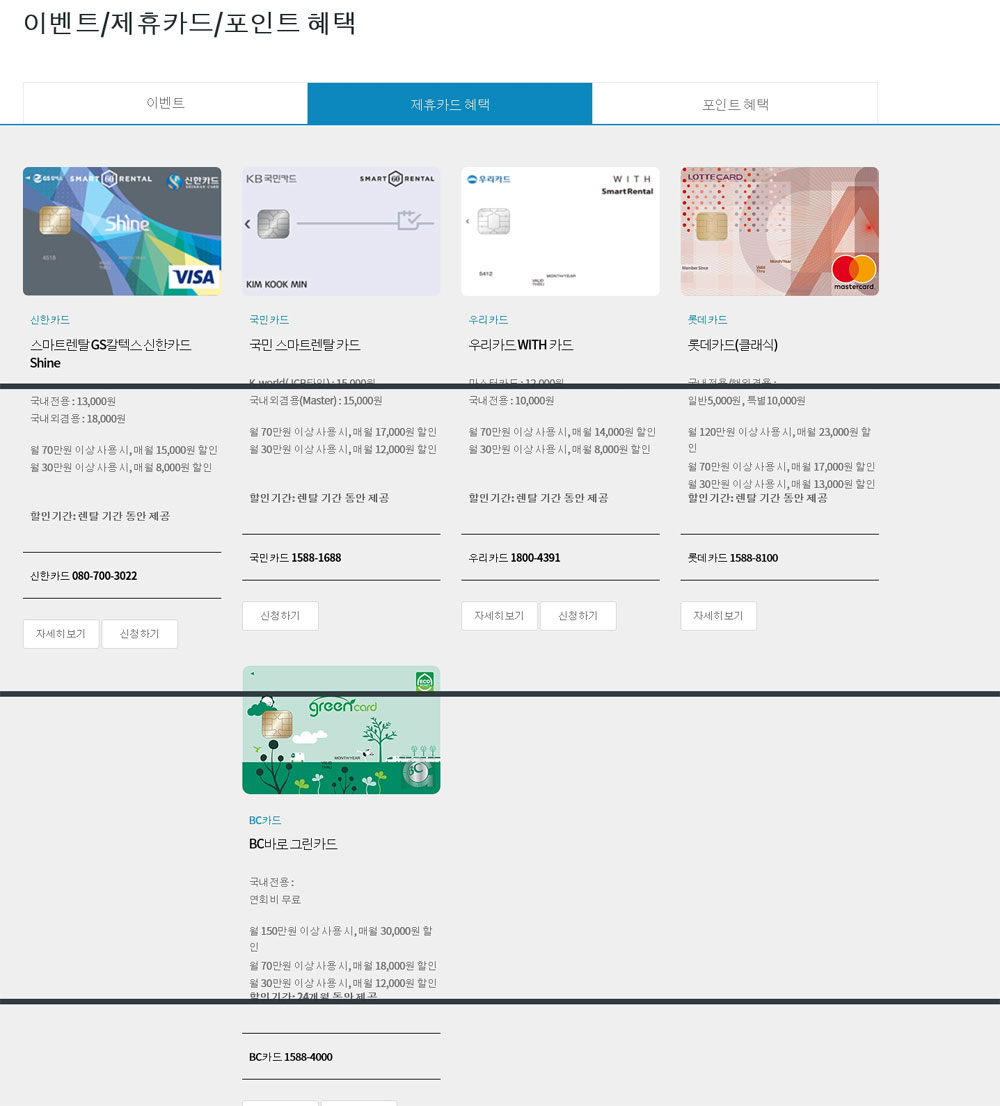The image size is (1000, 1106).
Task: Click the Shinhan Shine VISA card image
Action: tap(122, 231)
